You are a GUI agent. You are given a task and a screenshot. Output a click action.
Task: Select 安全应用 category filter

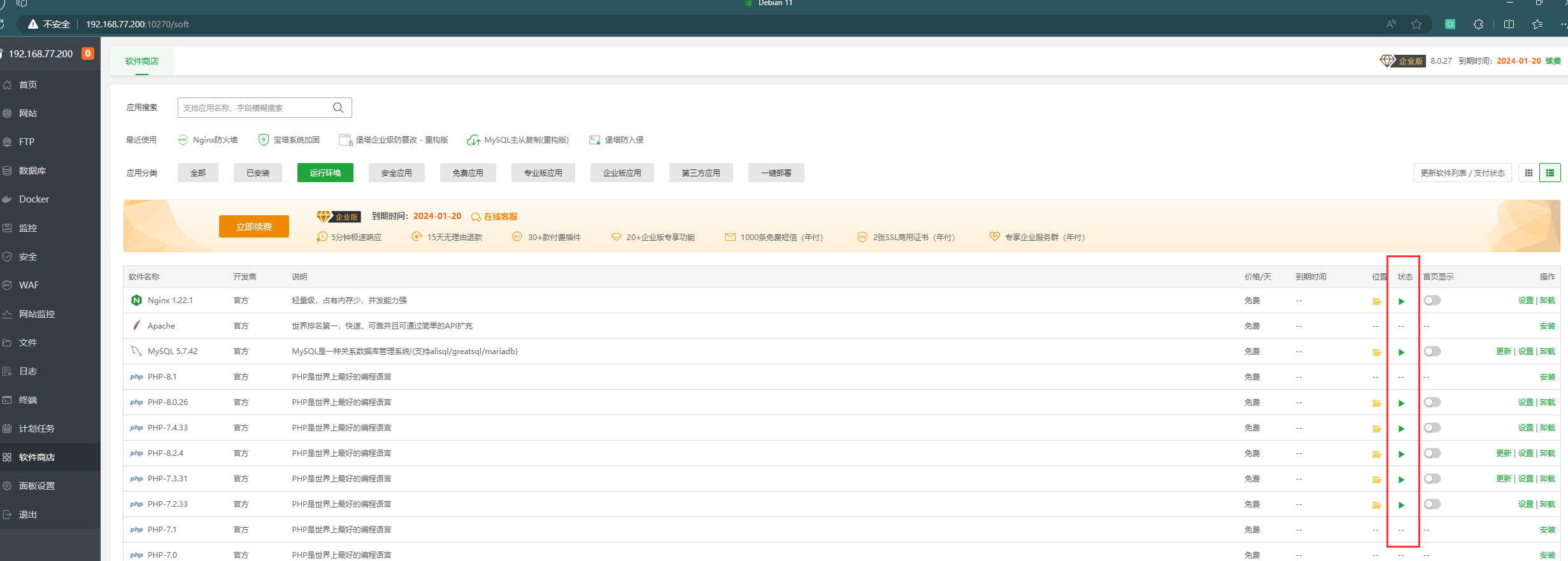(397, 173)
